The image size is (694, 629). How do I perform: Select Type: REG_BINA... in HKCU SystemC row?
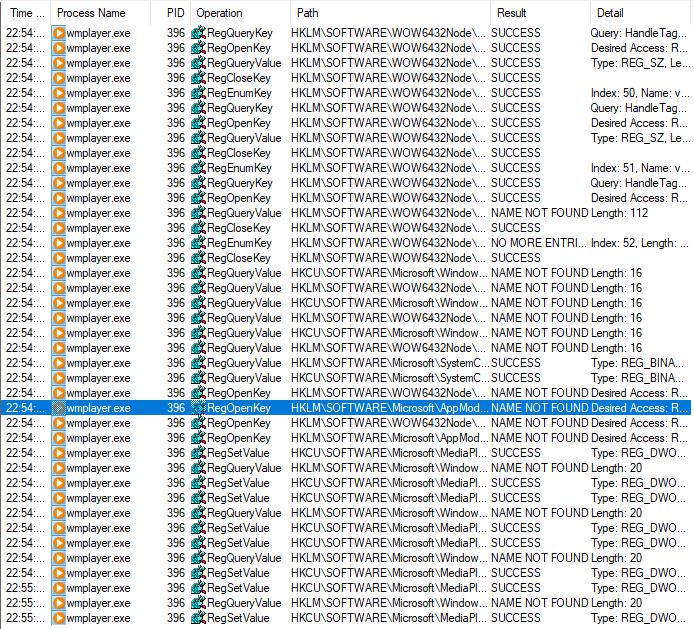click(x=639, y=378)
